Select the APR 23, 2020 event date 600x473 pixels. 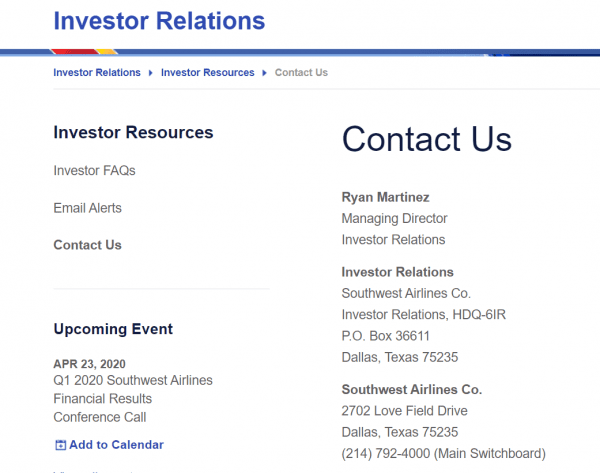point(90,364)
